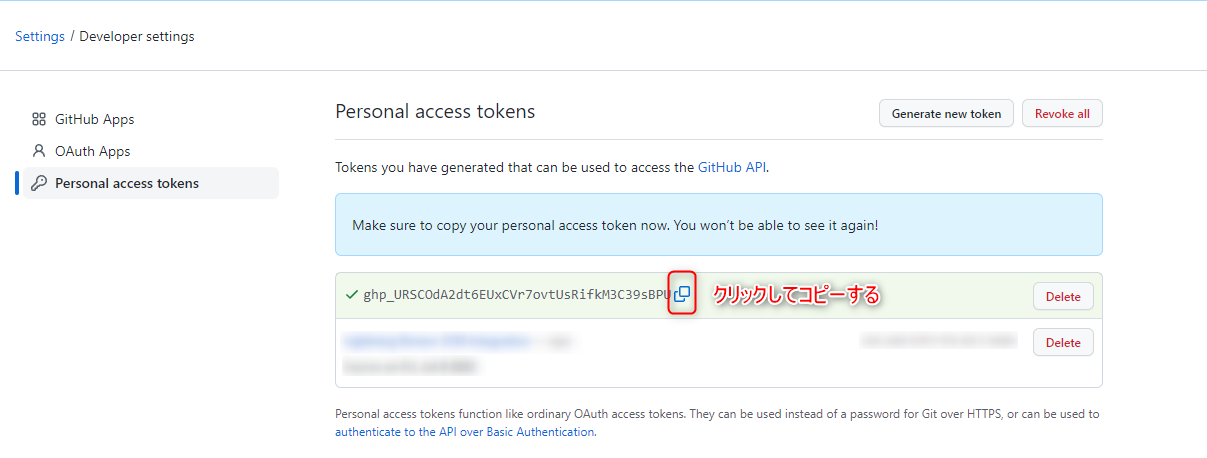Go to the OAuth Apps sidebar item
Screen dimensions: 1207x458
pos(92,151)
